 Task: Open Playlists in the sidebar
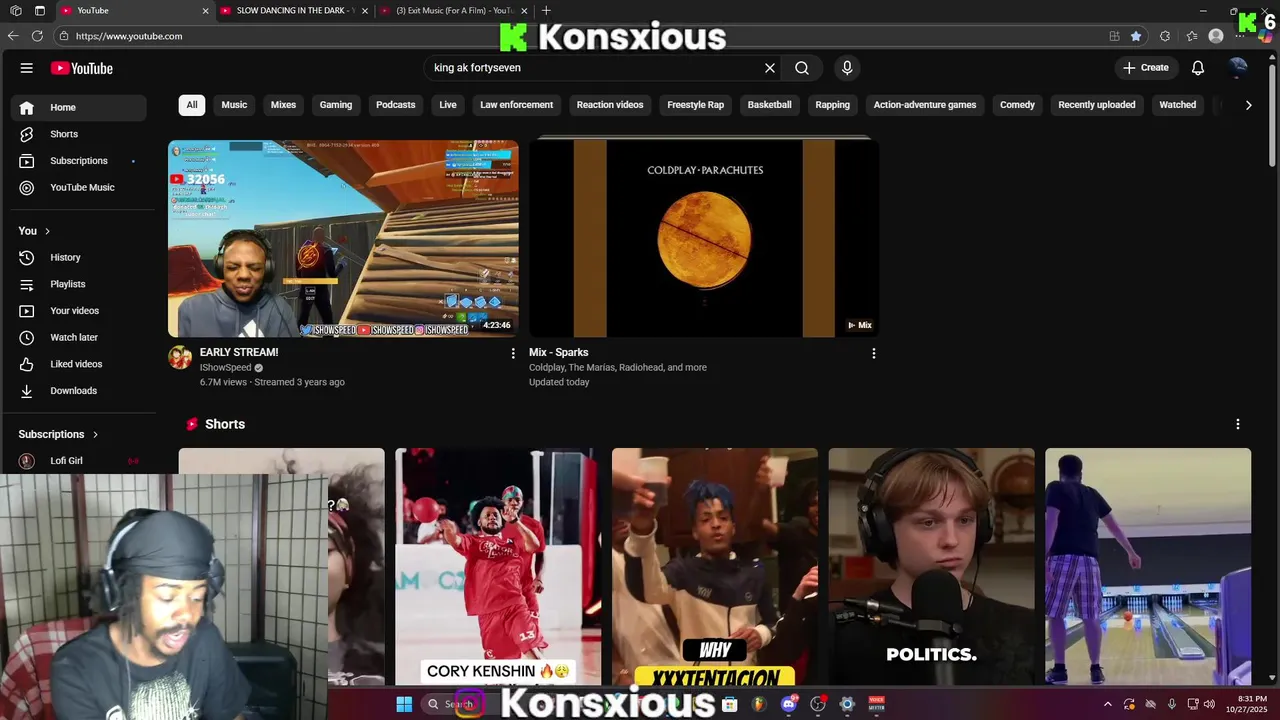[x=79, y=284]
